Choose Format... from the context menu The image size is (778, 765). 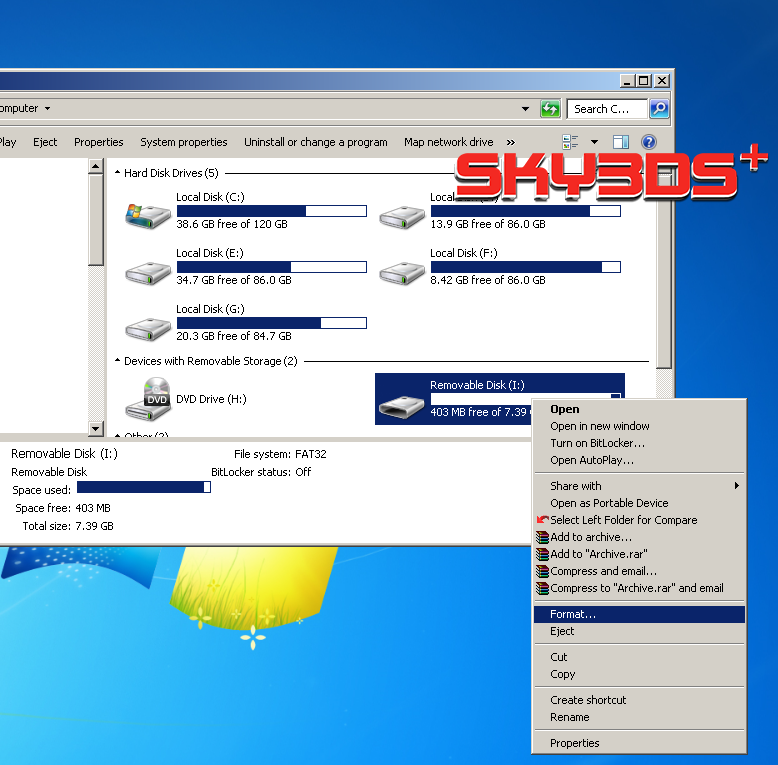[573, 614]
